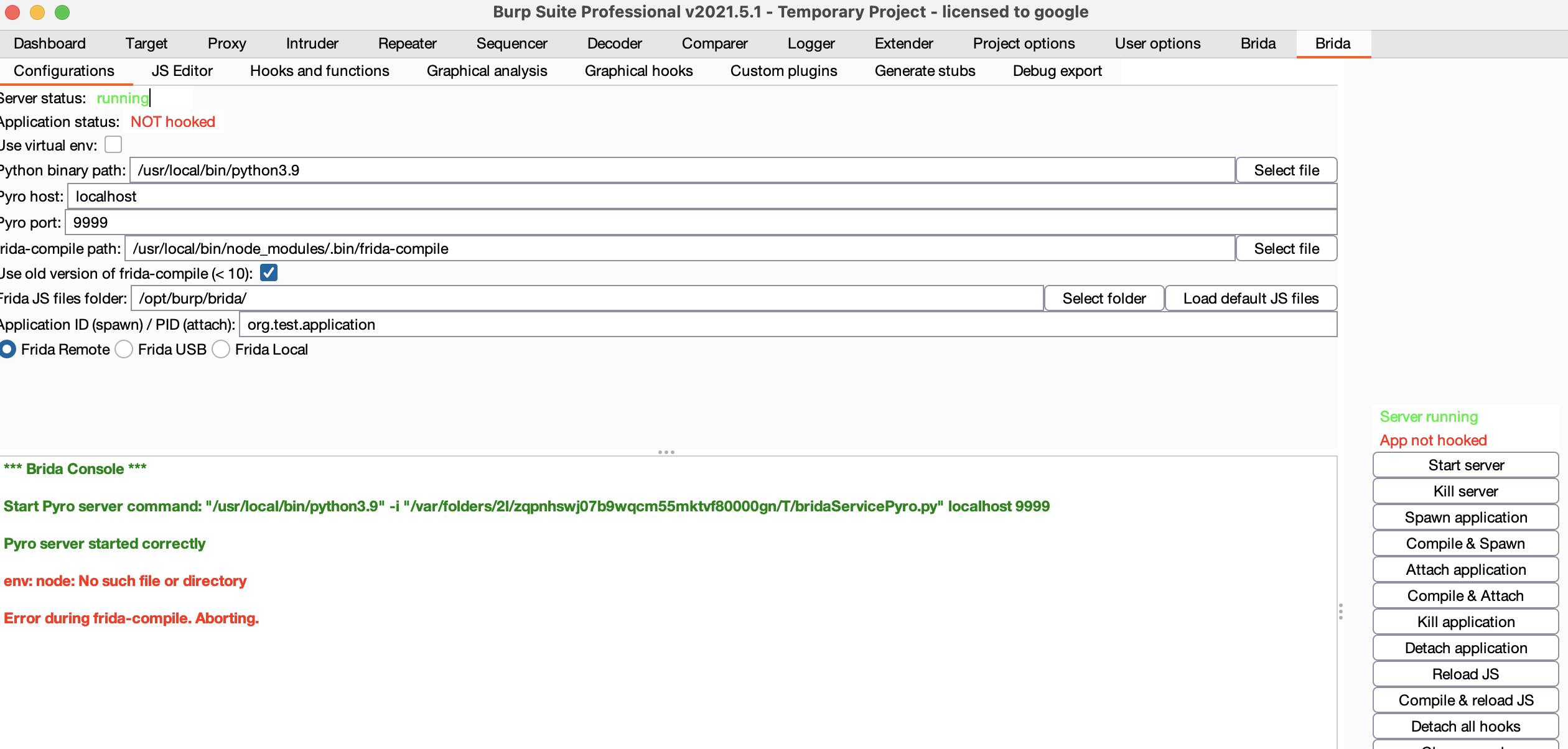Screen dimensions: 1568x749
Task: Open Project options tab
Action: click(1024, 44)
